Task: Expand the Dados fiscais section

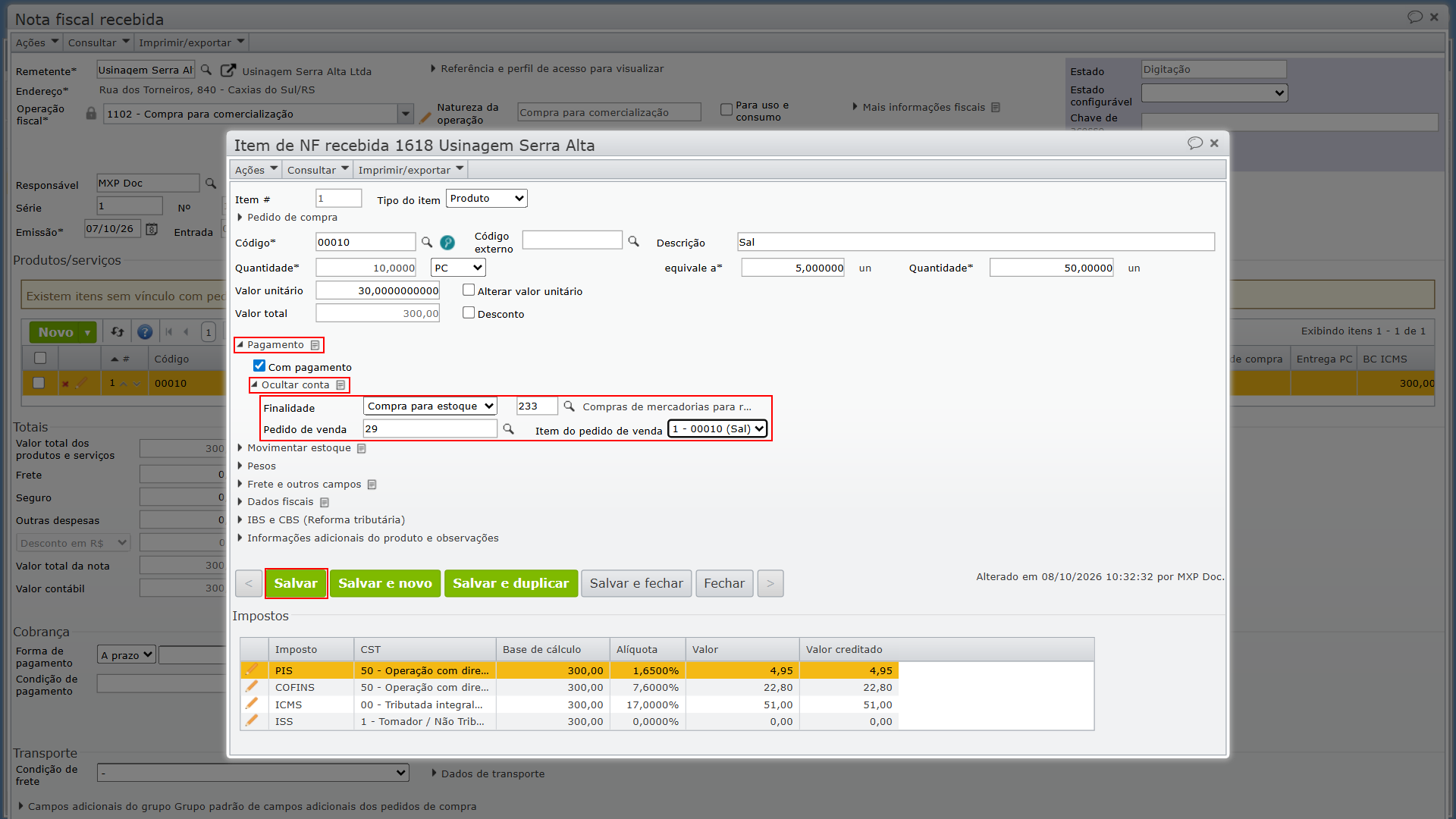Action: [x=281, y=502]
